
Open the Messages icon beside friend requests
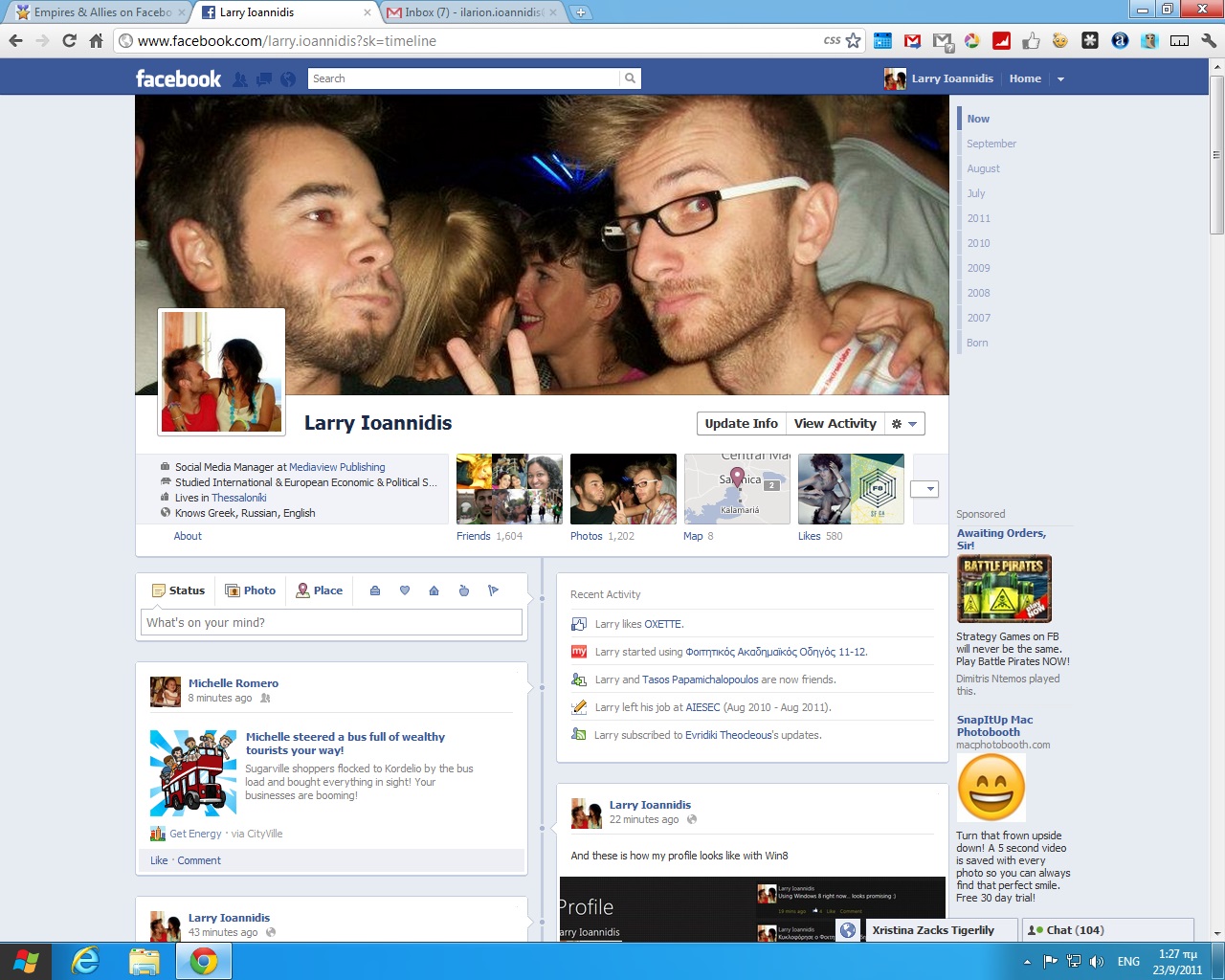pyautogui.click(x=263, y=78)
